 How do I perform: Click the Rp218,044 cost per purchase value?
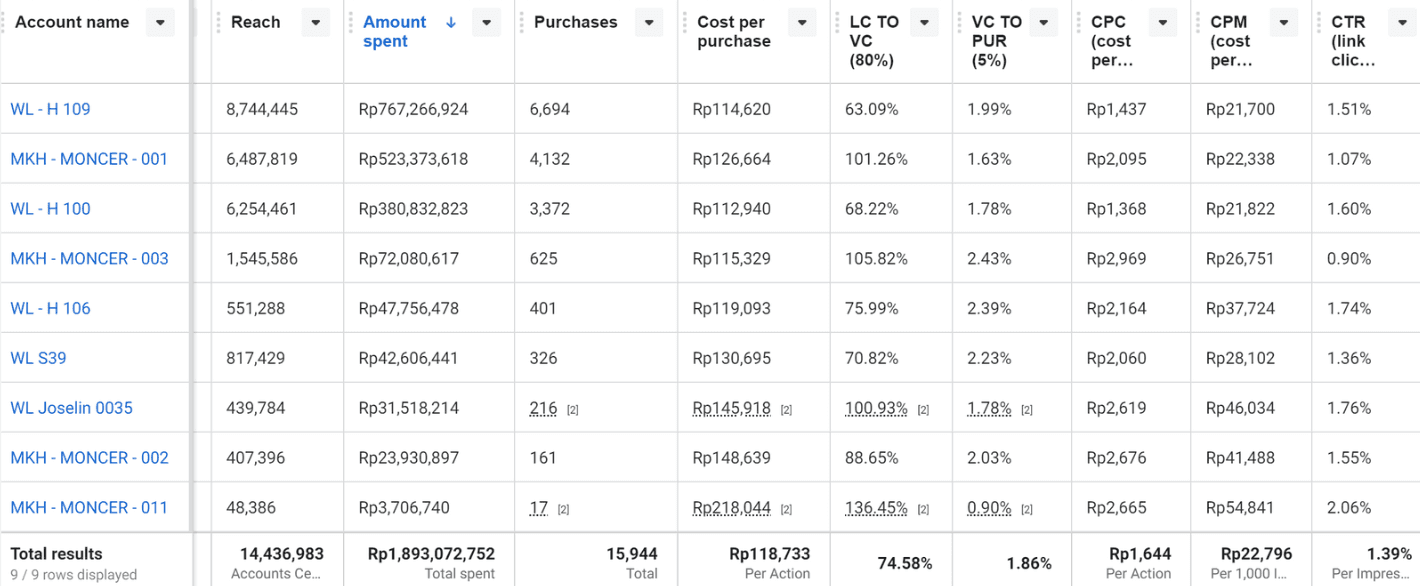(x=732, y=508)
